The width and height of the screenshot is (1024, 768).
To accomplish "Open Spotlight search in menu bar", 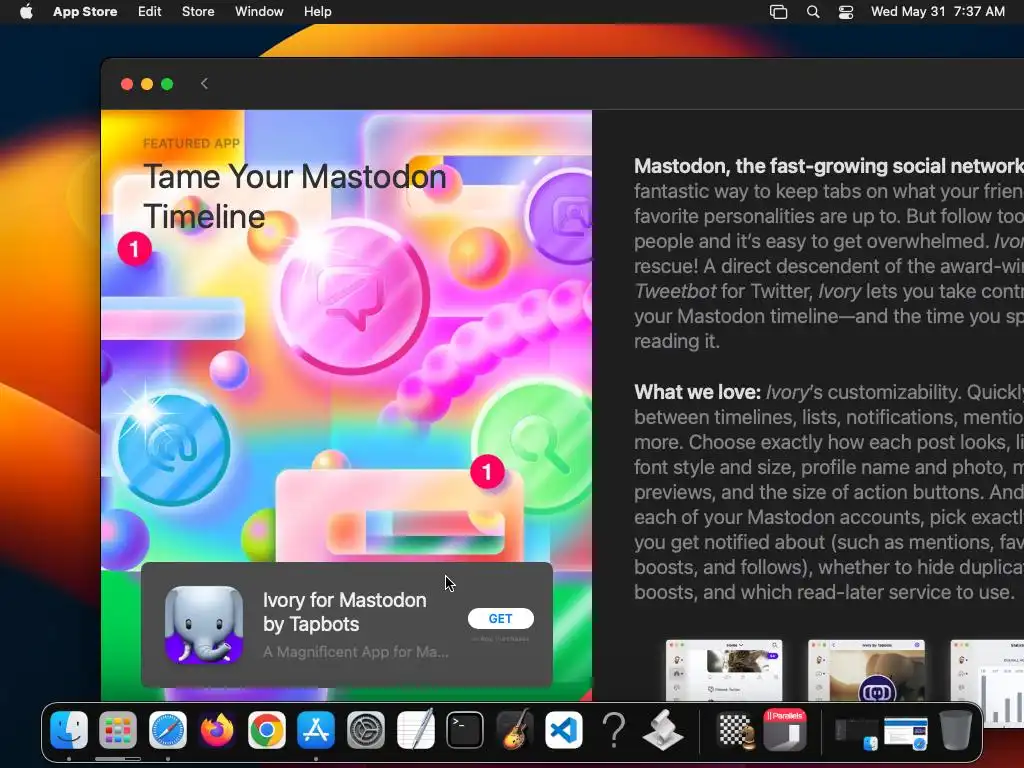I will coord(812,12).
